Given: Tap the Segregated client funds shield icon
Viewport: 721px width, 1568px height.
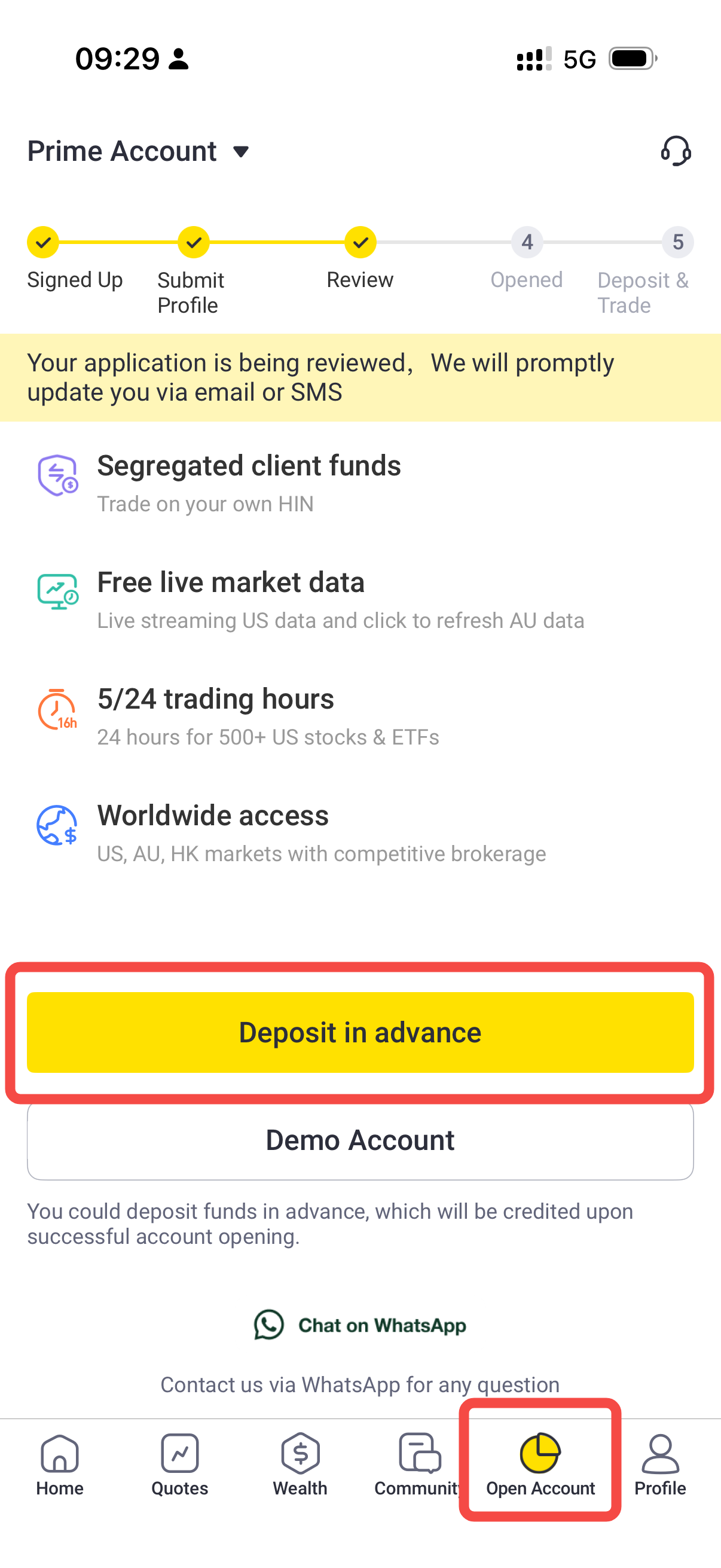Looking at the screenshot, I should tap(57, 475).
